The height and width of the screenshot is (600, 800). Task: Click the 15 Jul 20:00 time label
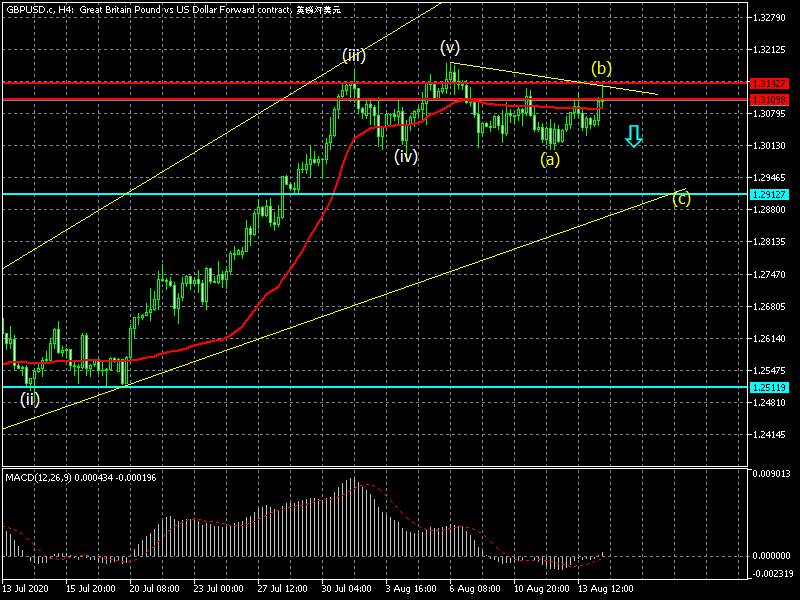(x=90, y=589)
